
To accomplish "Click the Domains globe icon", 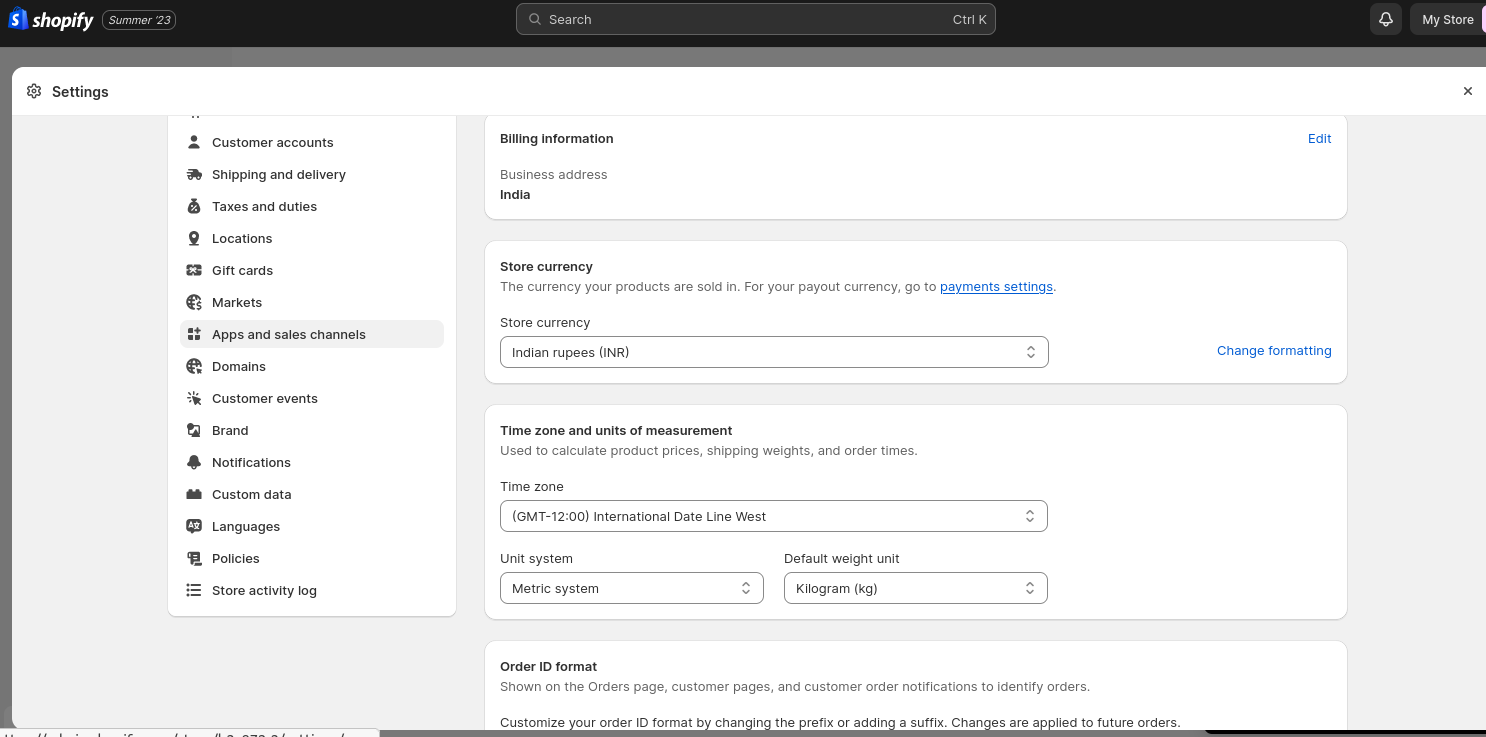I will pos(194,366).
